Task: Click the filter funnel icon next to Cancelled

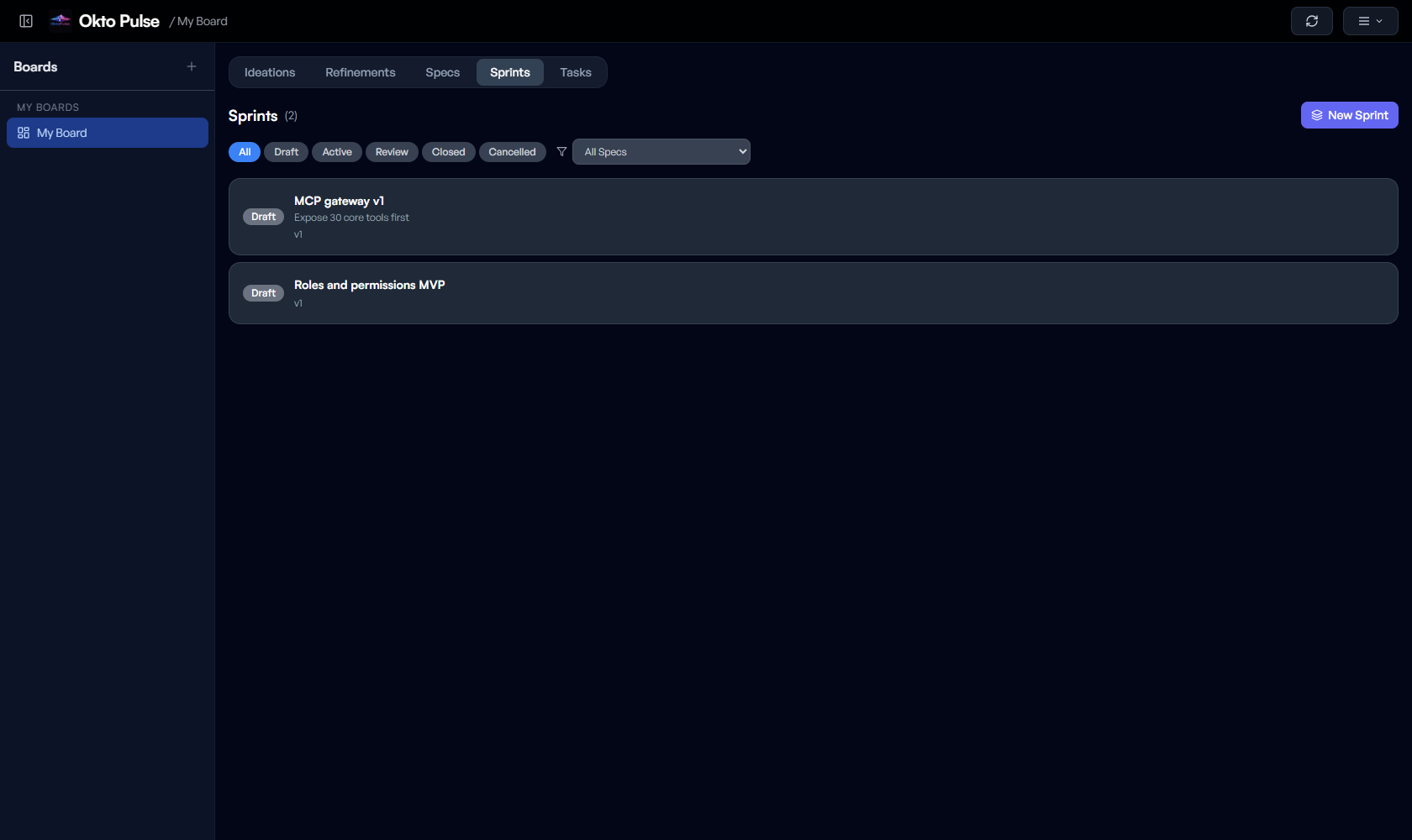Action: [561, 151]
